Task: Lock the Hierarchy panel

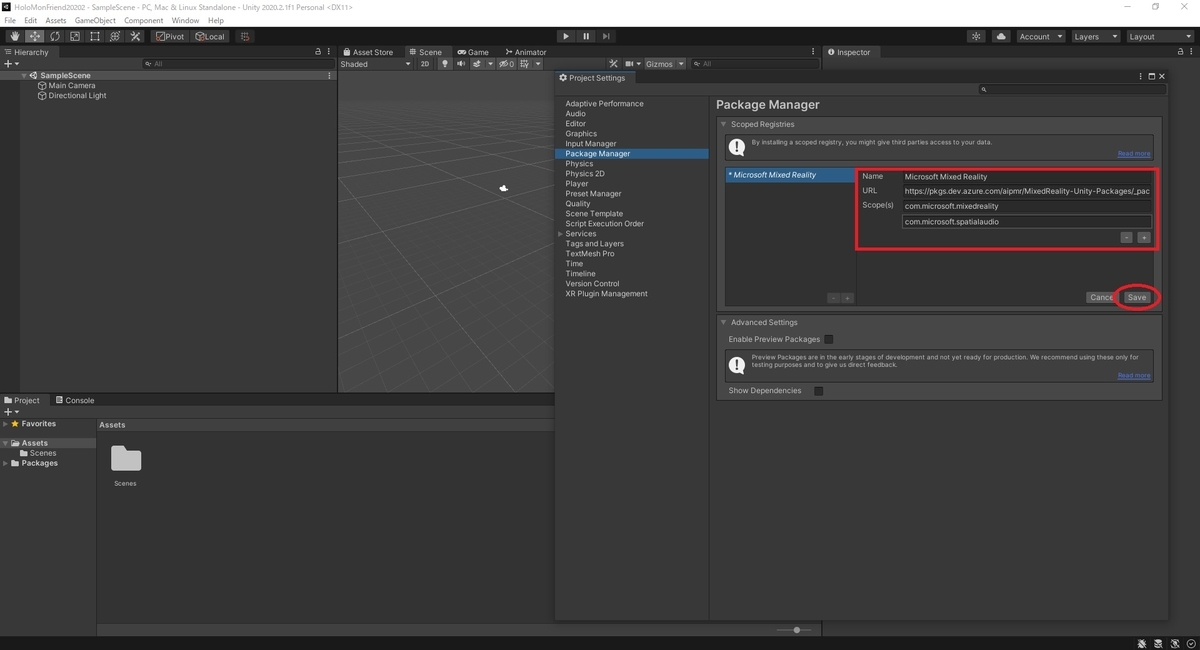Action: coord(319,52)
